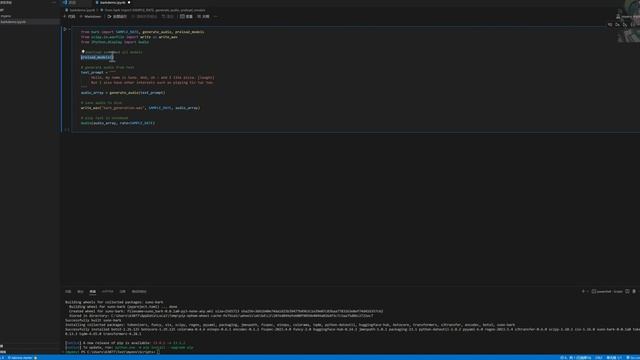
Task: Click the 'from bark import SAMPLE_RATE' line
Action: click(142, 32)
